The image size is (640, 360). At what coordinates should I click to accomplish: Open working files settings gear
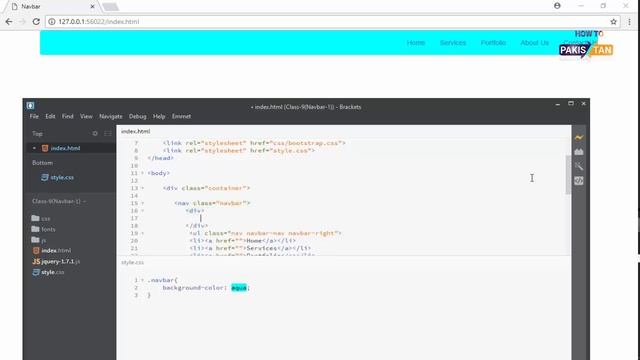(95, 133)
